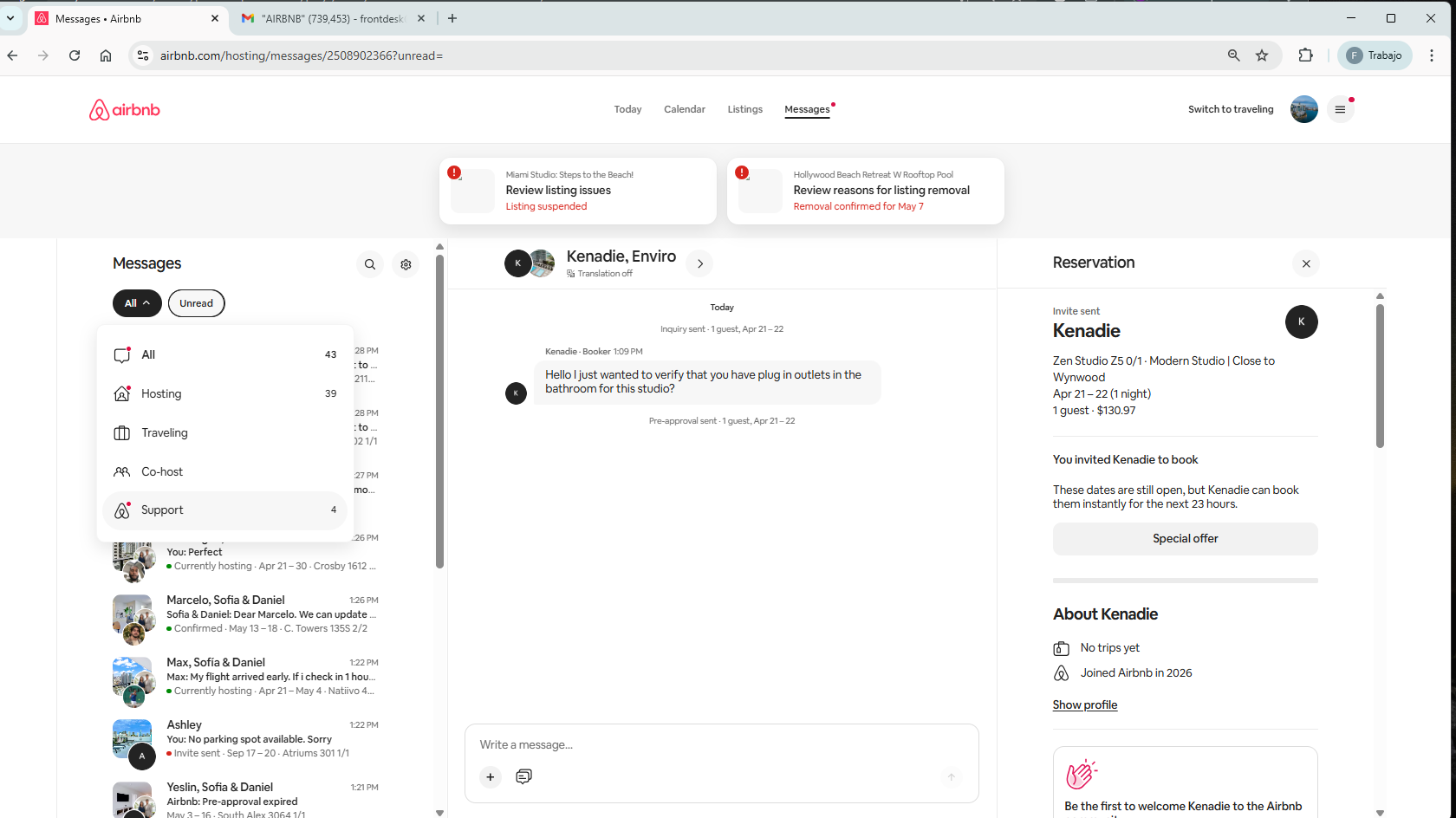
Task: Open messages settings gear icon
Action: coord(406,264)
